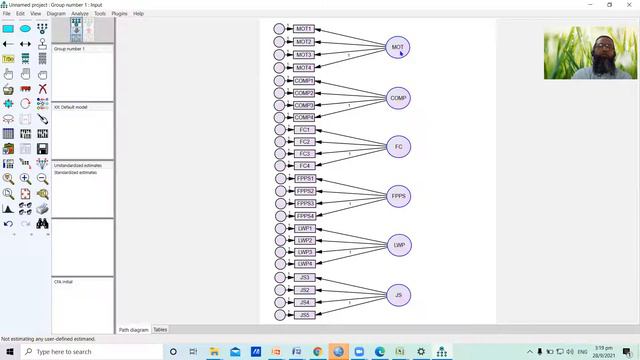Image resolution: width=640 pixels, height=360 pixels.
Task: Switch to the Tables tab
Action: click(160, 329)
